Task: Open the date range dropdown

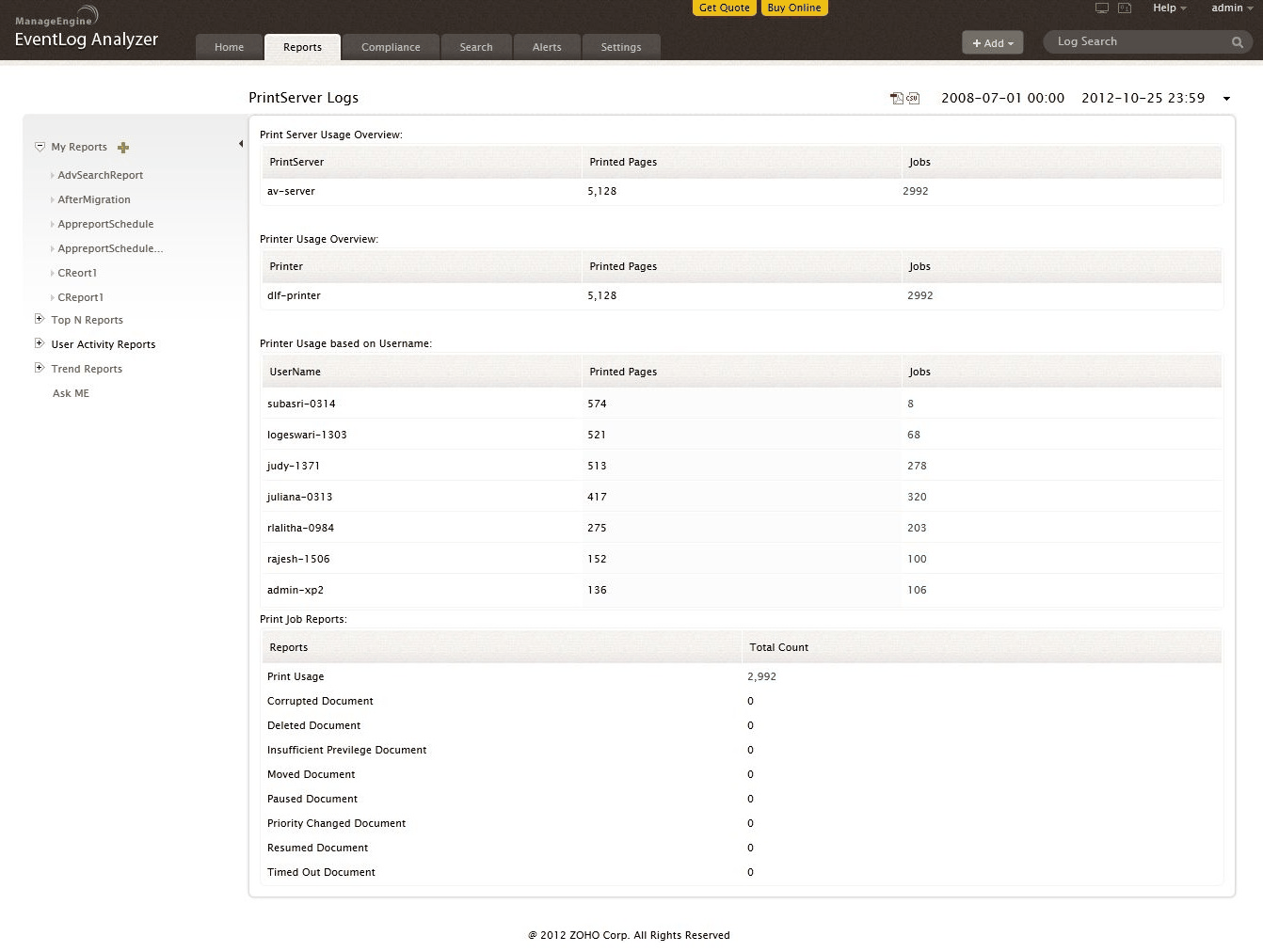Action: click(x=1227, y=98)
